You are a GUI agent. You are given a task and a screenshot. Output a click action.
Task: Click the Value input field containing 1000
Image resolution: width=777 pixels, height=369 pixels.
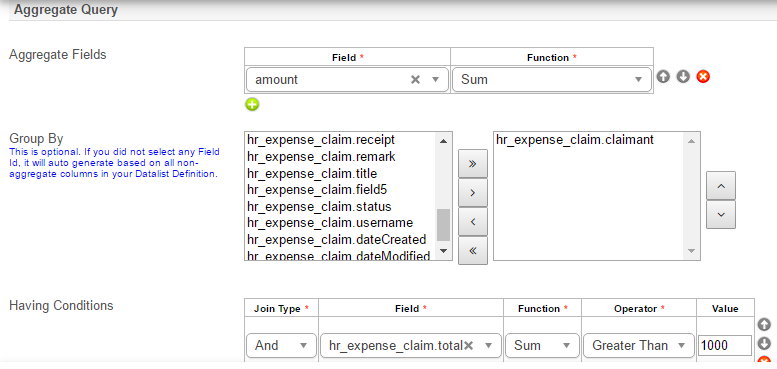click(x=725, y=345)
